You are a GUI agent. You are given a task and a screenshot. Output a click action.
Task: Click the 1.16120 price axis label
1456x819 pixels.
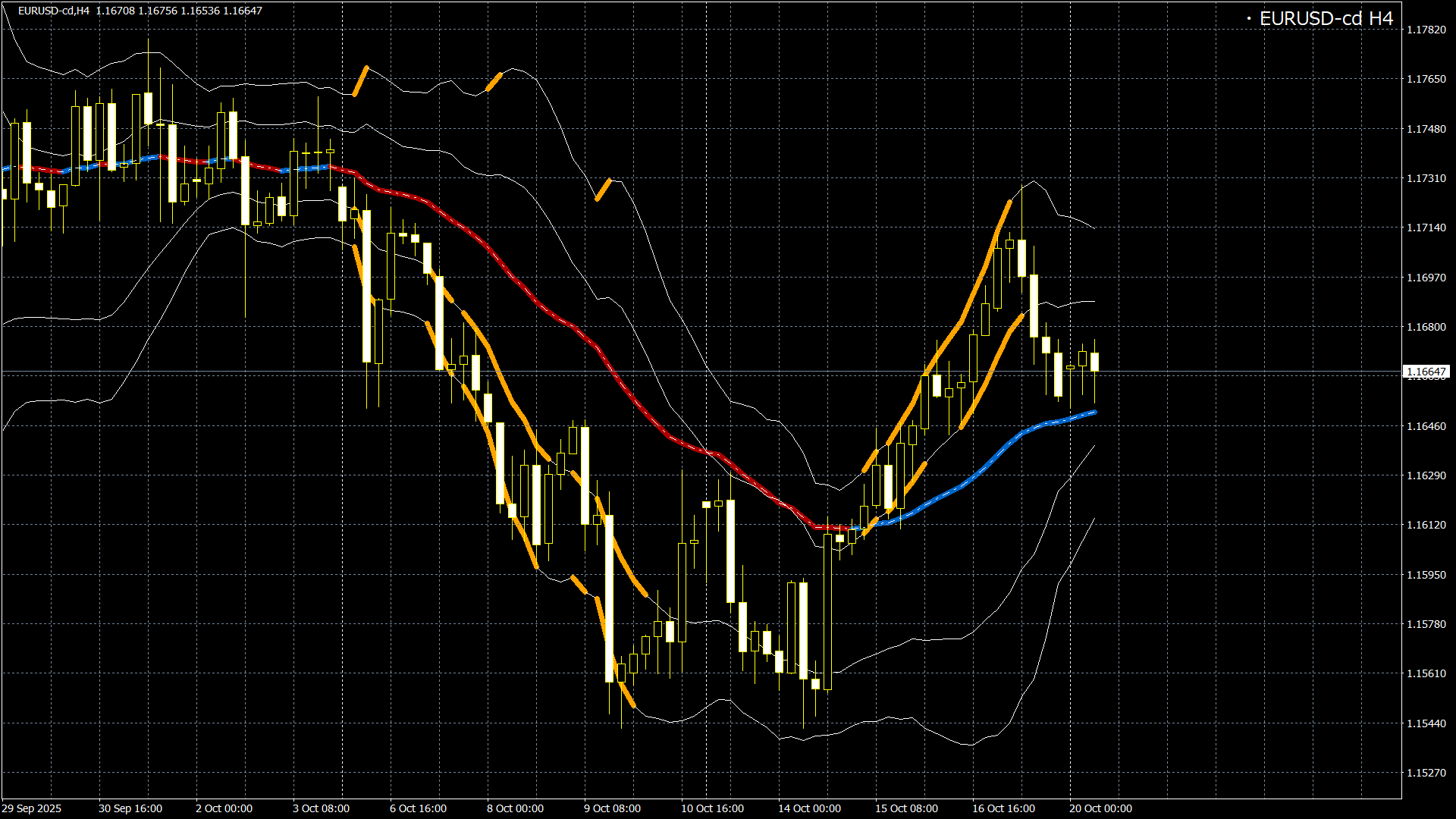[1426, 525]
